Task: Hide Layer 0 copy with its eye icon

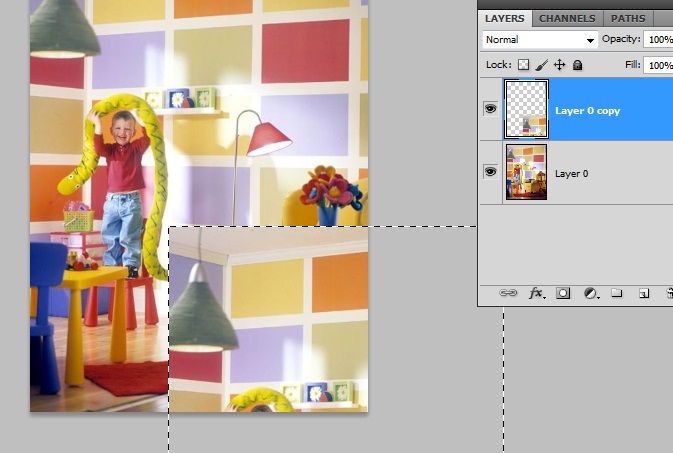Action: click(x=491, y=109)
